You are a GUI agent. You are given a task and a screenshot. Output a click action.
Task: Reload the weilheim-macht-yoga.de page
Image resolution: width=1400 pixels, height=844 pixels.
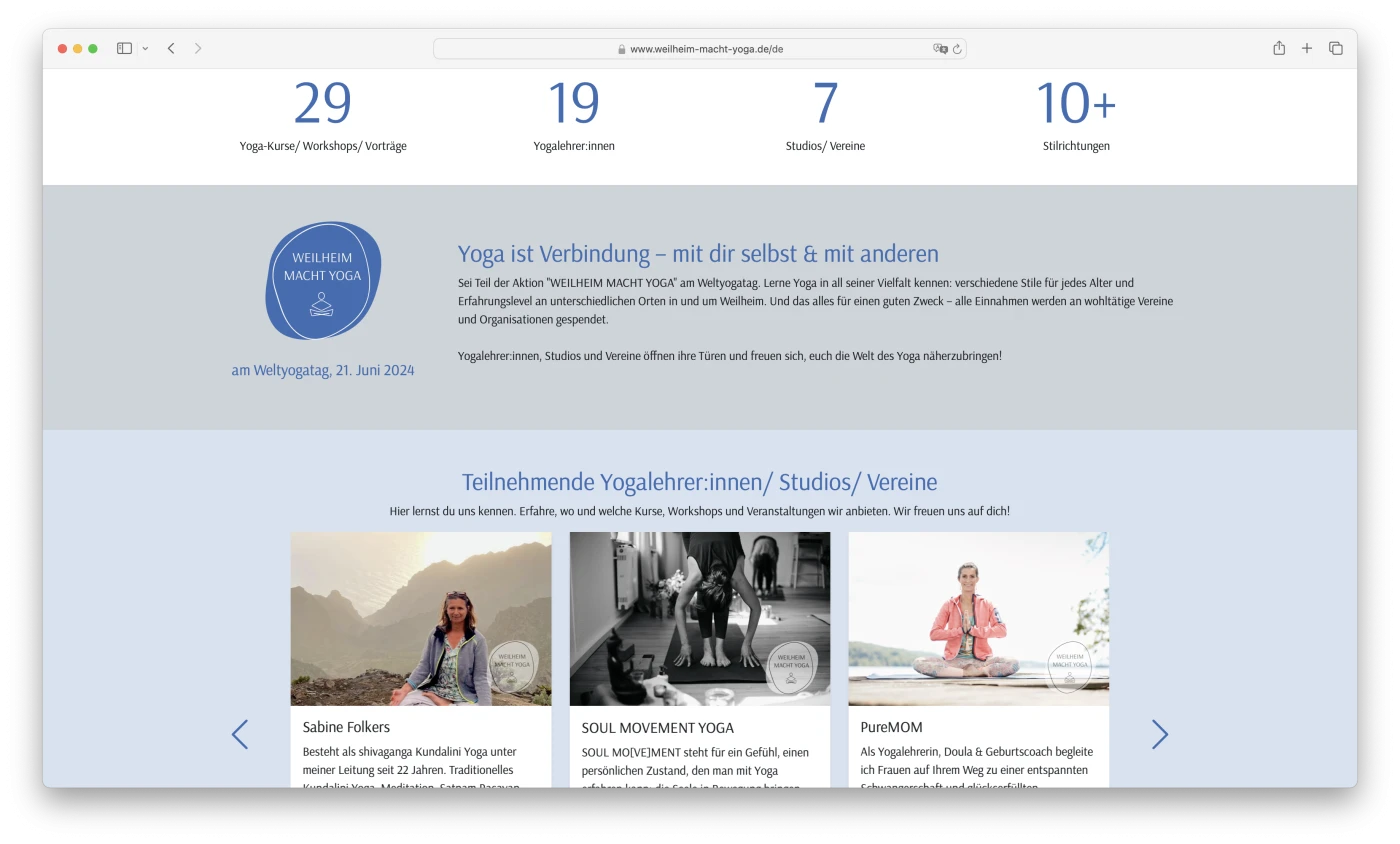click(x=956, y=48)
